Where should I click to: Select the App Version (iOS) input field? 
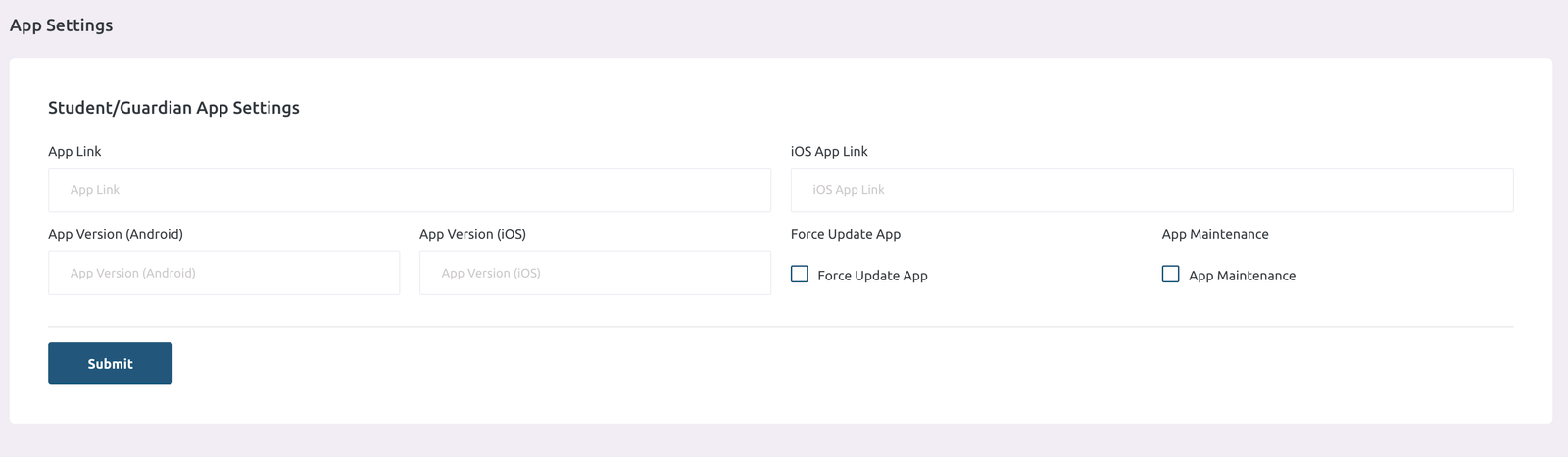pos(595,274)
